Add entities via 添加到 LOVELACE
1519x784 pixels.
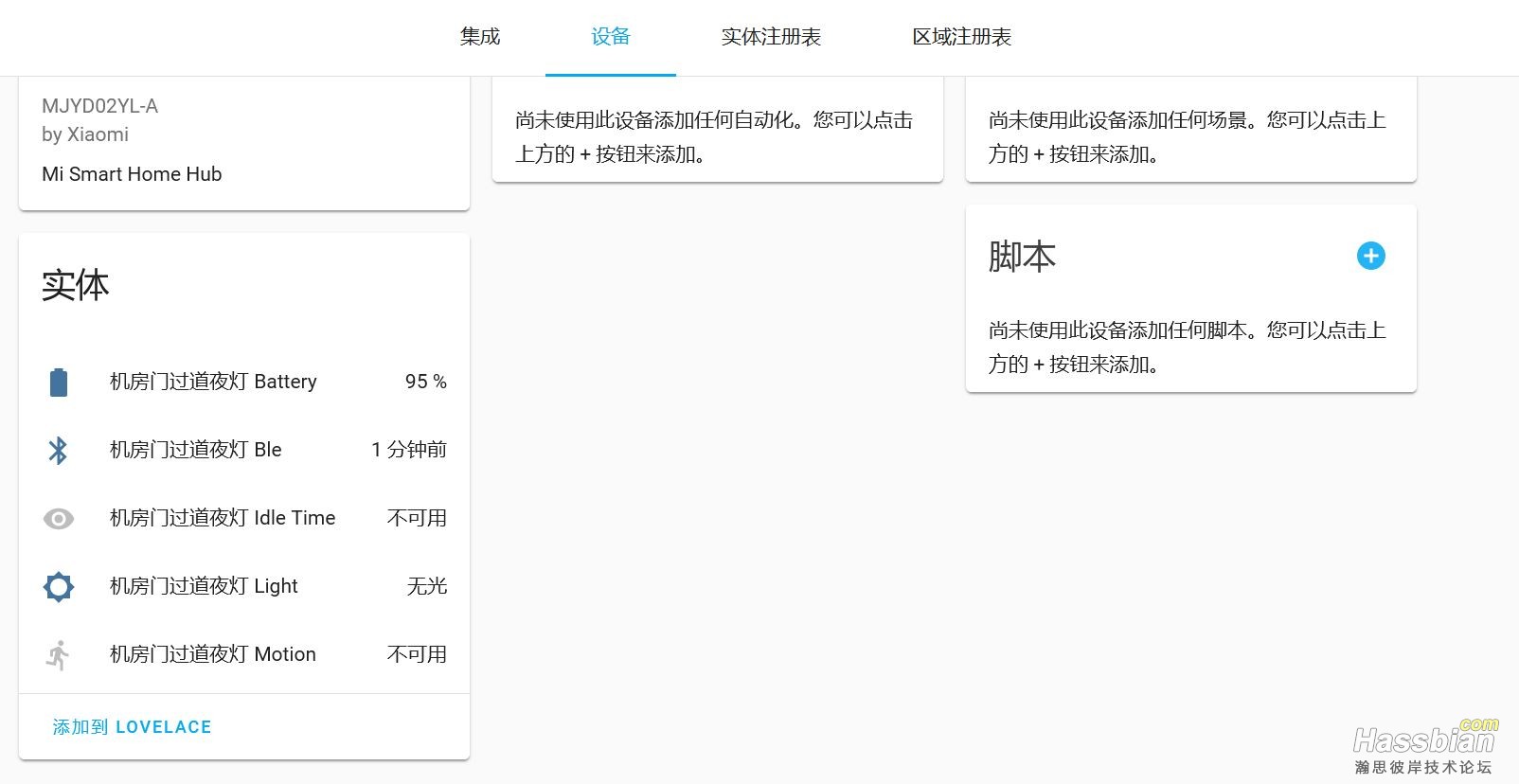pyautogui.click(x=132, y=727)
